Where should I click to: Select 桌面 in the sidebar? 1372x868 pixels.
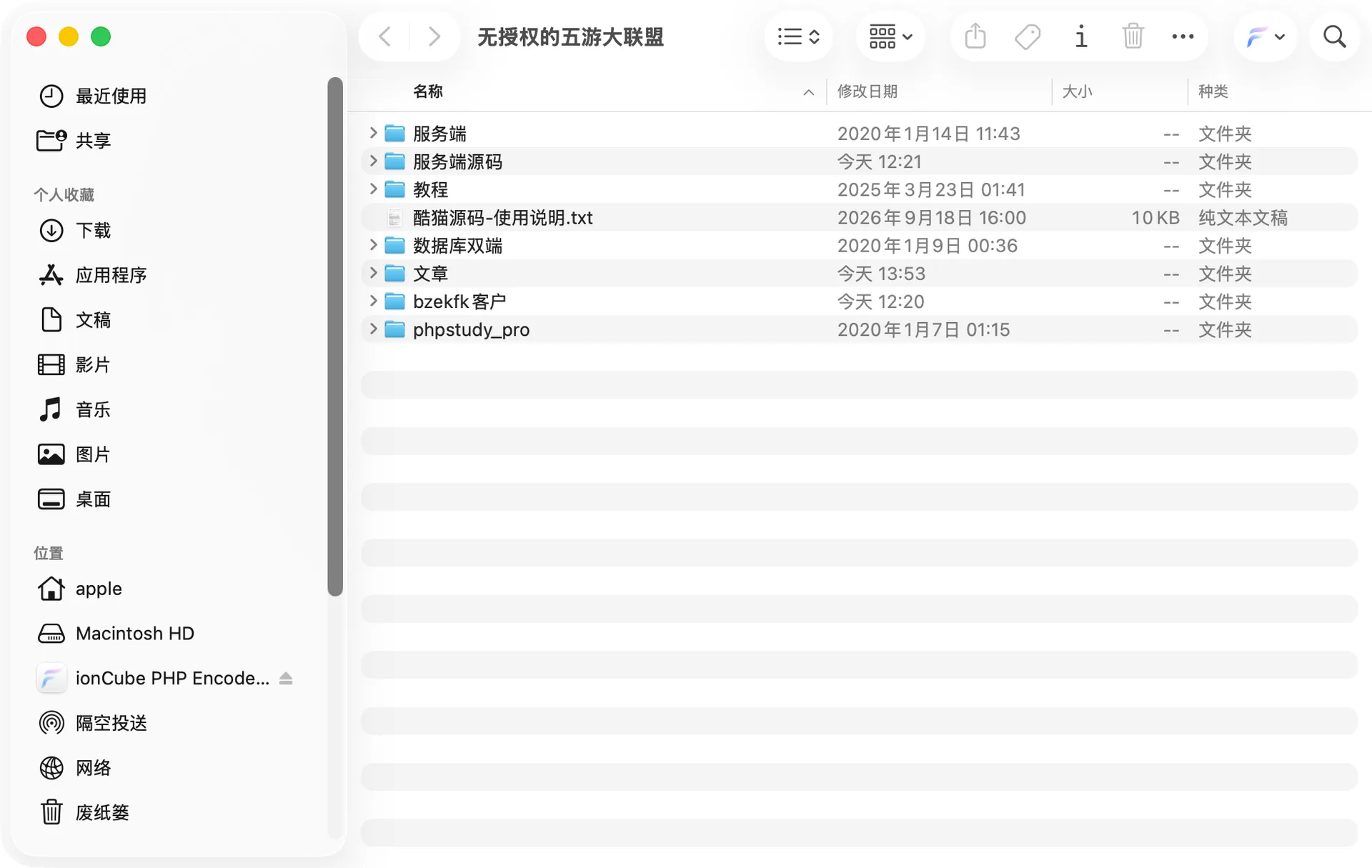click(93, 499)
